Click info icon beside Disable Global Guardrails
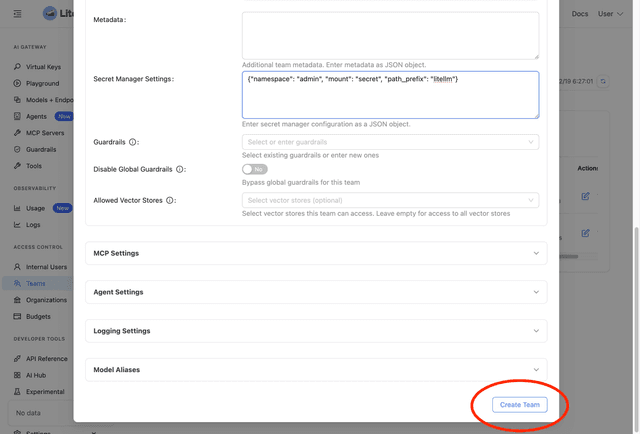 point(180,169)
